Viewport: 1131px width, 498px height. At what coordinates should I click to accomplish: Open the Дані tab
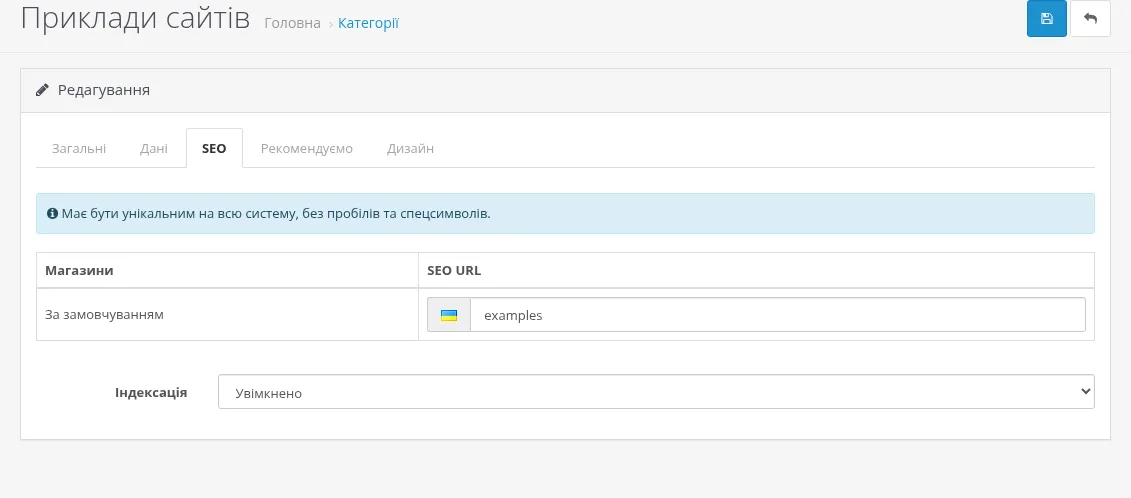(154, 149)
